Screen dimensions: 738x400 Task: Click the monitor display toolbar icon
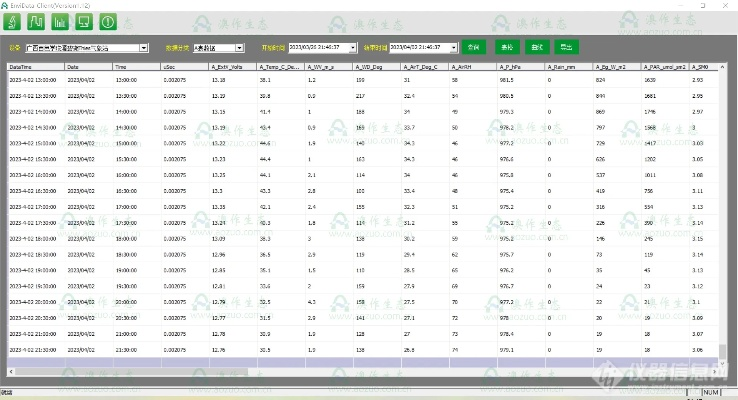(x=85, y=21)
